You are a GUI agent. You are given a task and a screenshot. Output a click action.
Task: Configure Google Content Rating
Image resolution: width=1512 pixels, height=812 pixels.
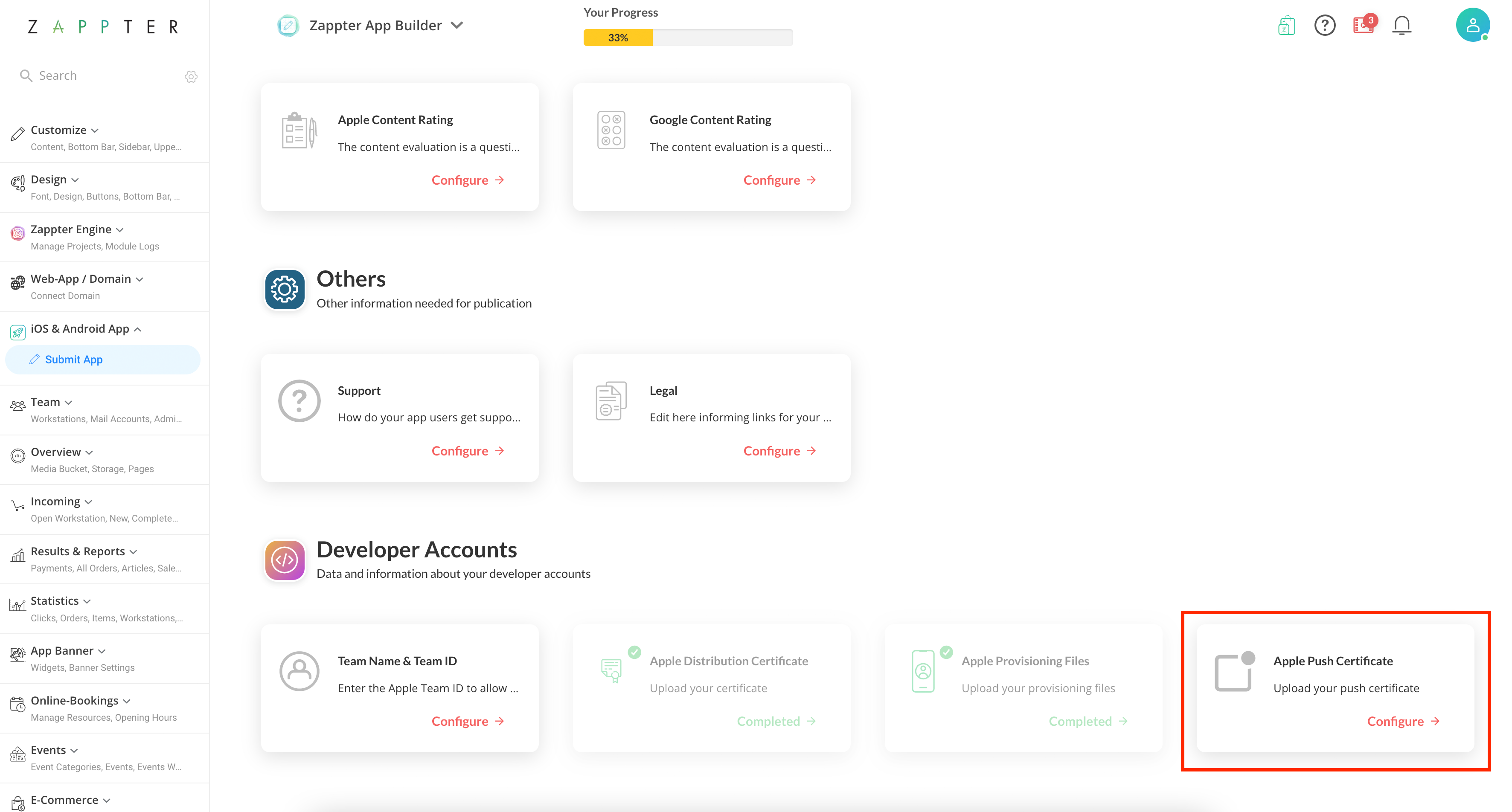pos(779,180)
